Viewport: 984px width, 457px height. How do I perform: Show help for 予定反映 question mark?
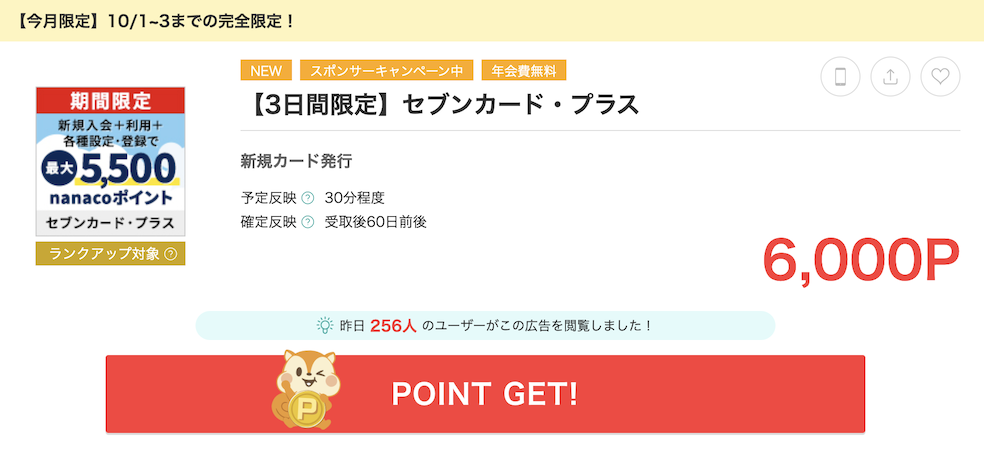[x=308, y=198]
